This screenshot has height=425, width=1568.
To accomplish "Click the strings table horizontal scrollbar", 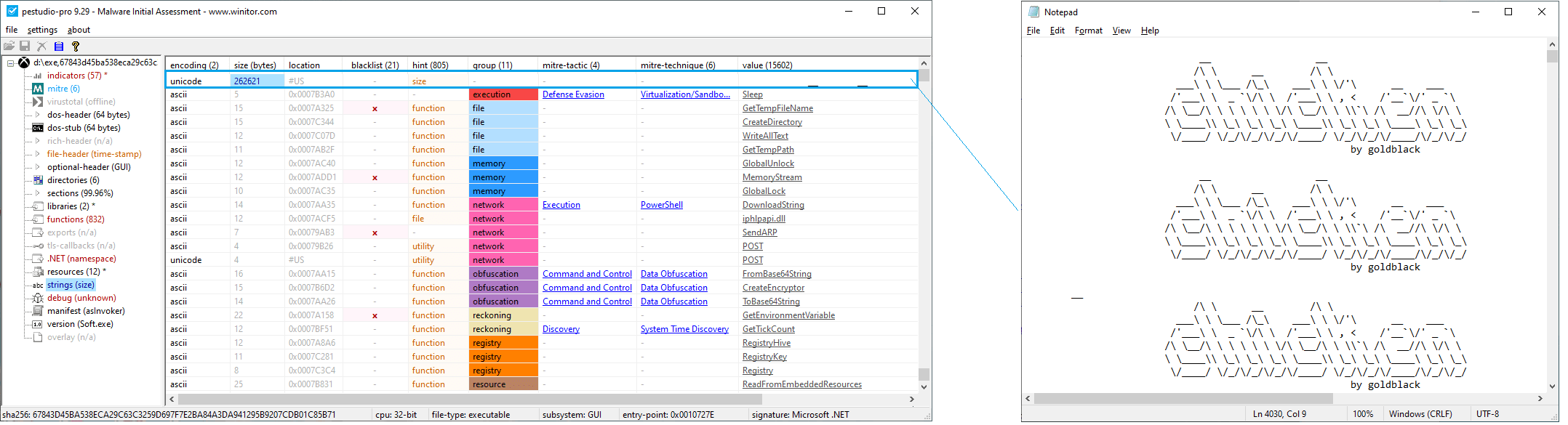I will point(470,399).
